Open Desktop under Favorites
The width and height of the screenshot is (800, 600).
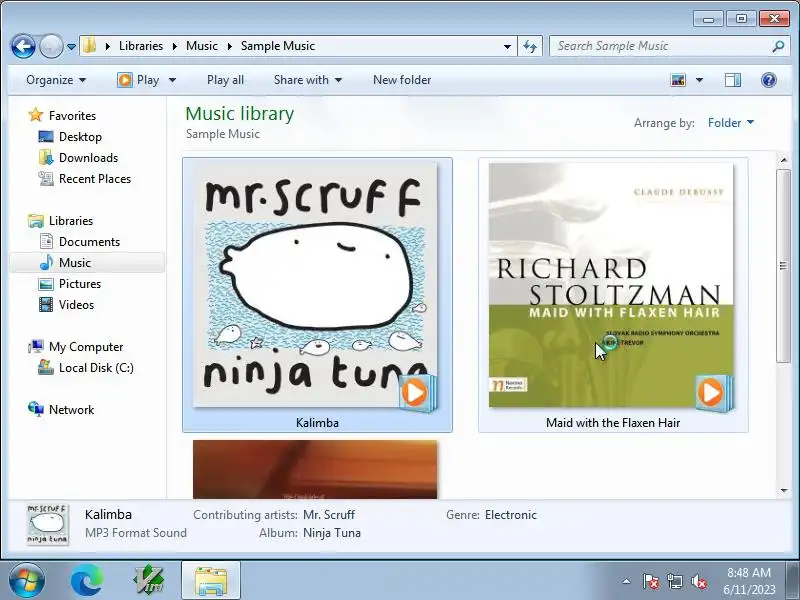[80, 137]
